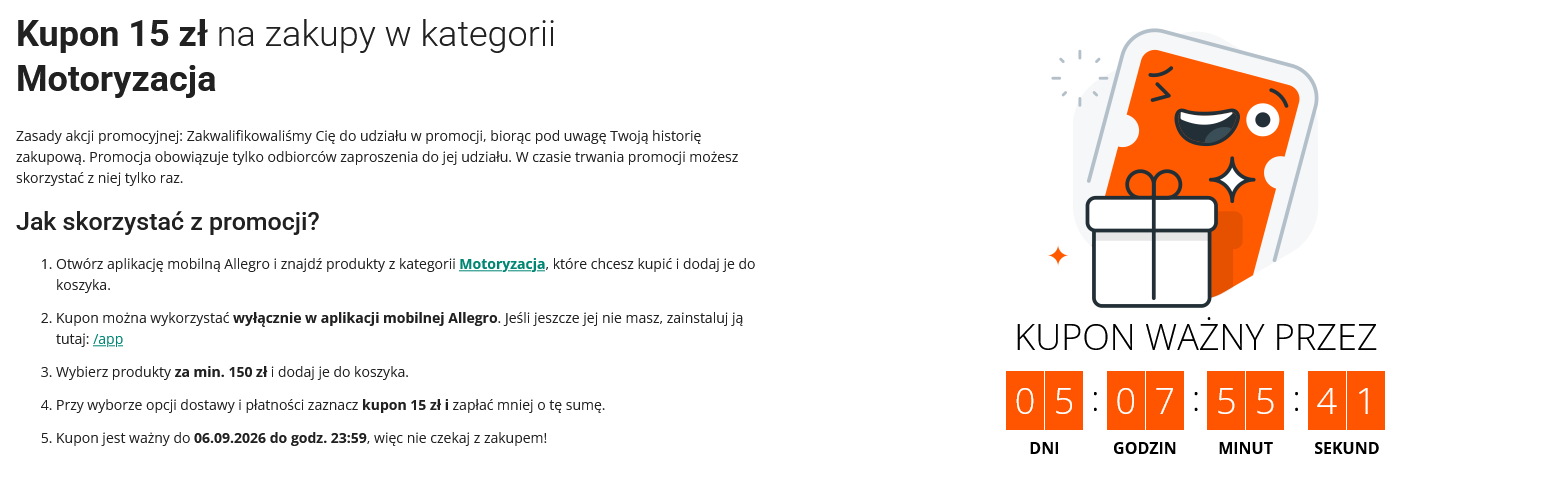Click the seconds countdown tile
Screen dimensions: 1544x484
1346,401
